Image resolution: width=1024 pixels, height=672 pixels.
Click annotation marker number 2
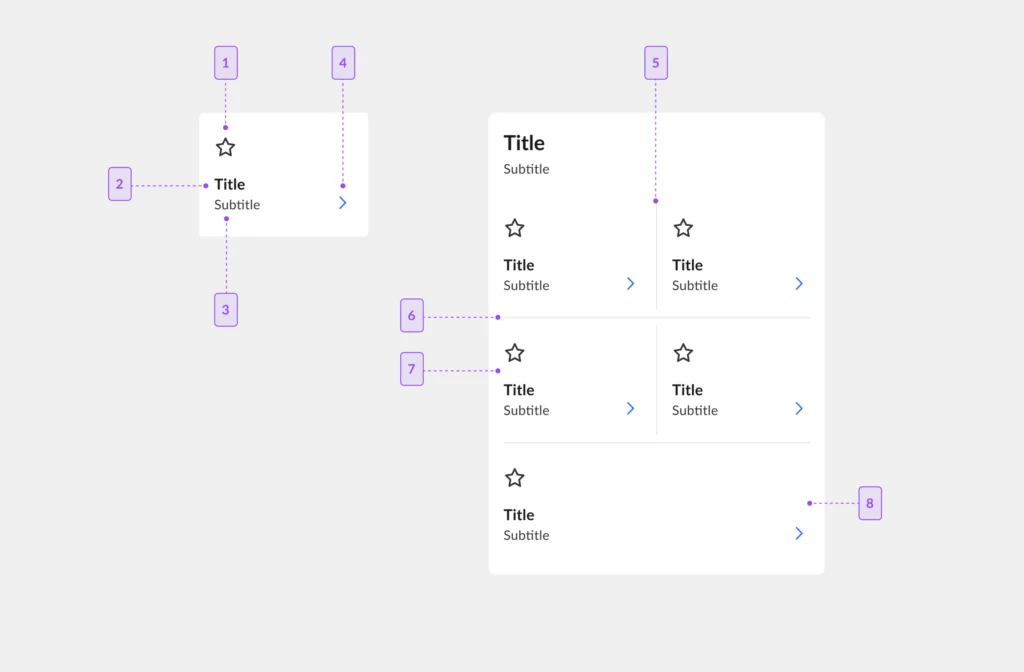(120, 184)
